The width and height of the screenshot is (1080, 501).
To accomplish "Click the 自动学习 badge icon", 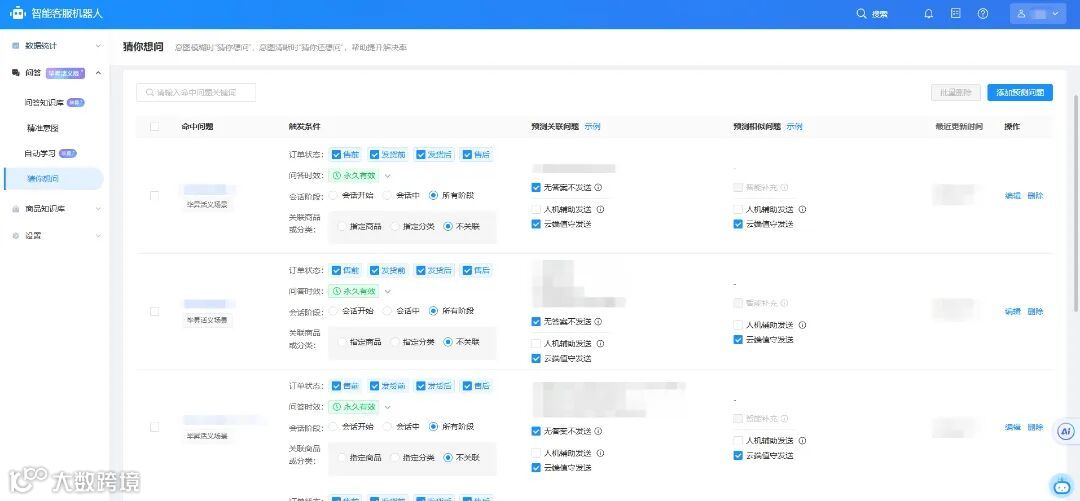I will (x=68, y=154).
